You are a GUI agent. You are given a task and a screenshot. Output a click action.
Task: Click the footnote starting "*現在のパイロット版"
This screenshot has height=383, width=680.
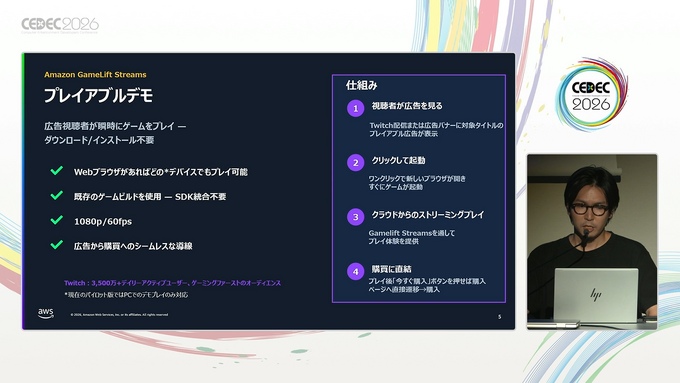[126, 295]
